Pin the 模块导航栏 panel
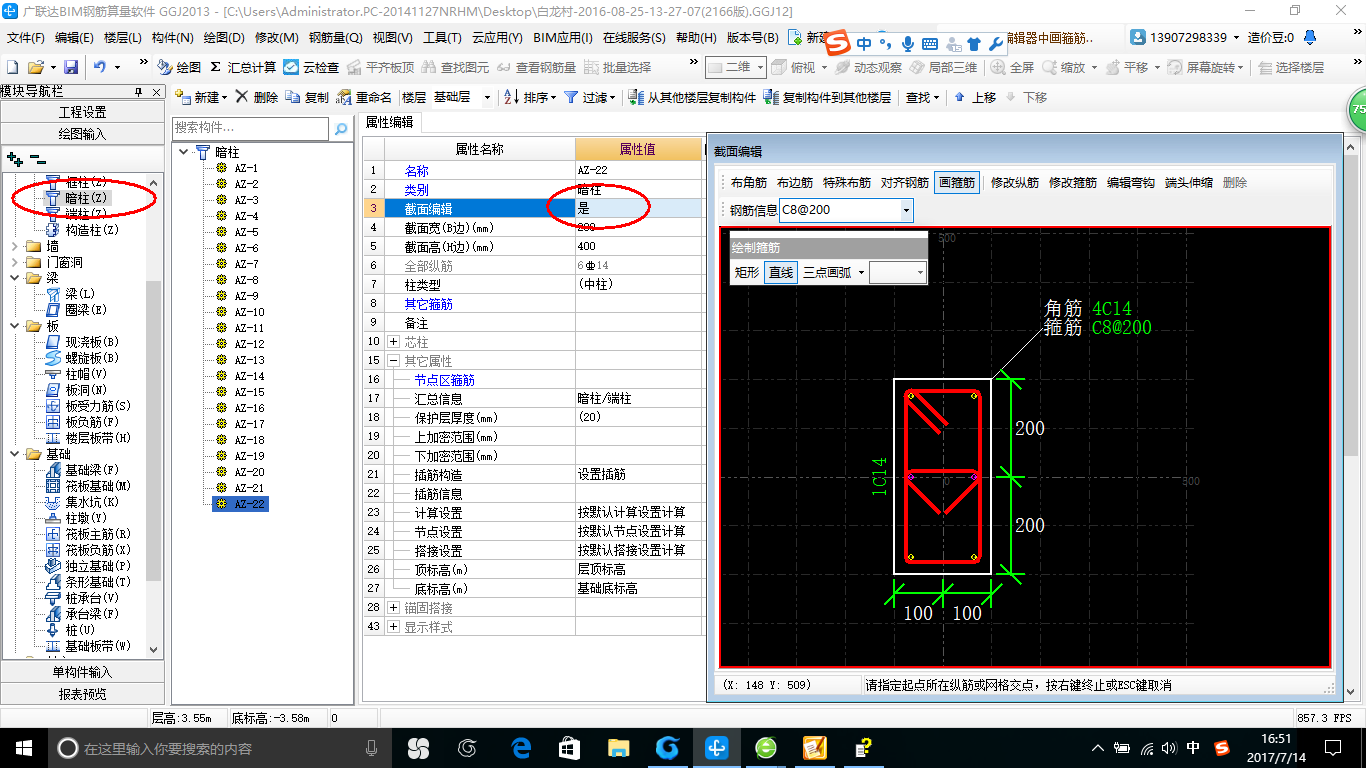This screenshot has width=1366, height=768. pos(138,91)
